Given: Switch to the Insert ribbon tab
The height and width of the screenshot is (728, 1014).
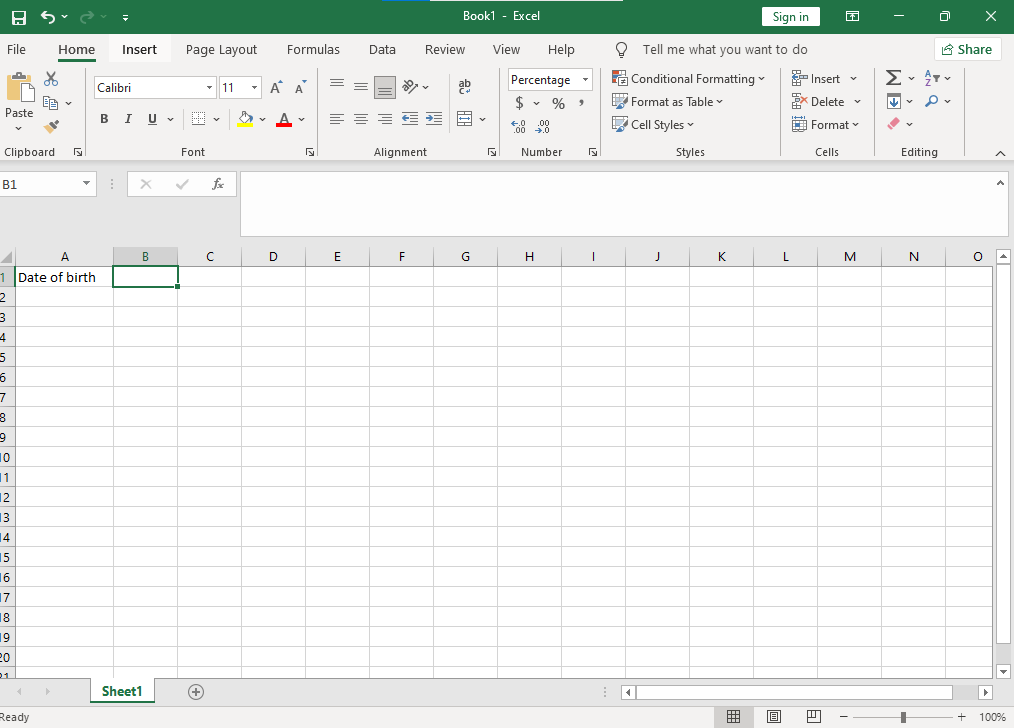Looking at the screenshot, I should pos(140,49).
